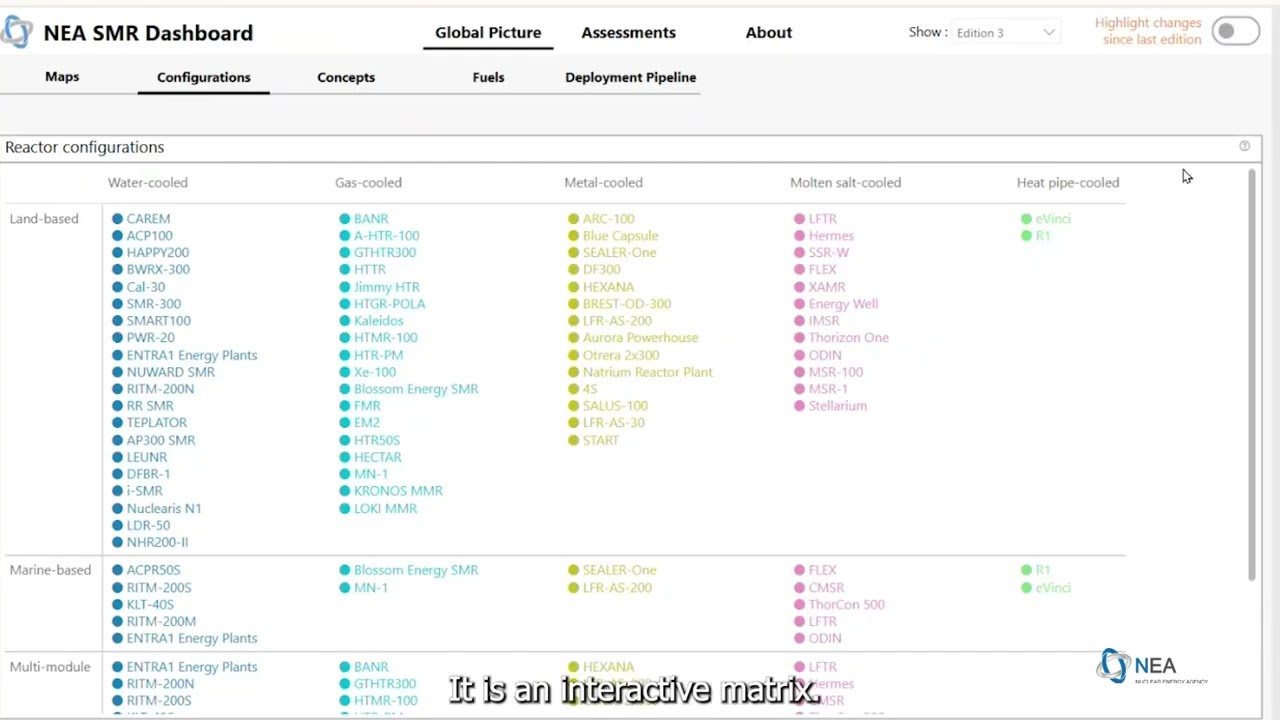
Task: Open the Concepts sub-tab
Action: (346, 77)
